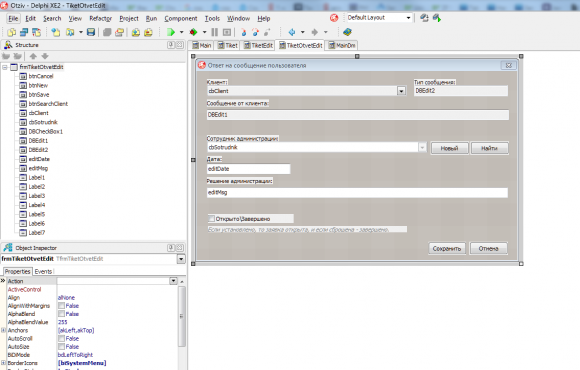The width and height of the screenshot is (580, 370).
Task: Open Run button dropdown arrow
Action: [x=181, y=32]
